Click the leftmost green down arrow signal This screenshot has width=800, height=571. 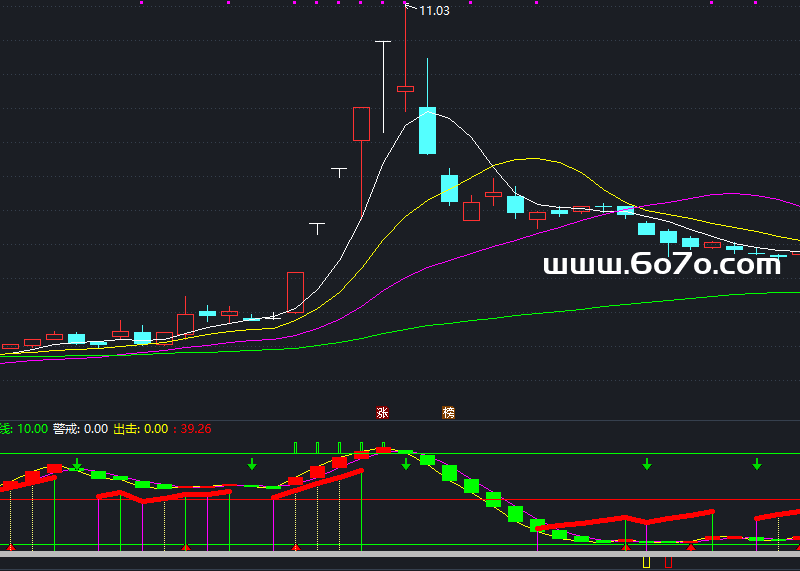click(x=77, y=464)
